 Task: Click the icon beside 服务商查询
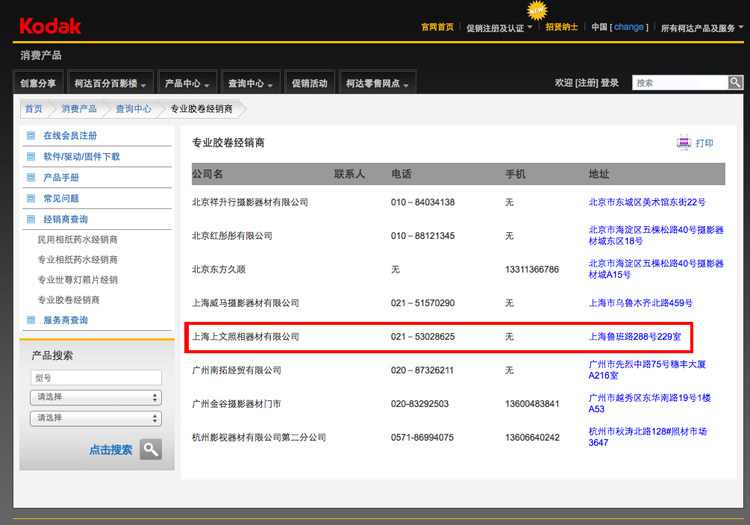click(x=31, y=320)
